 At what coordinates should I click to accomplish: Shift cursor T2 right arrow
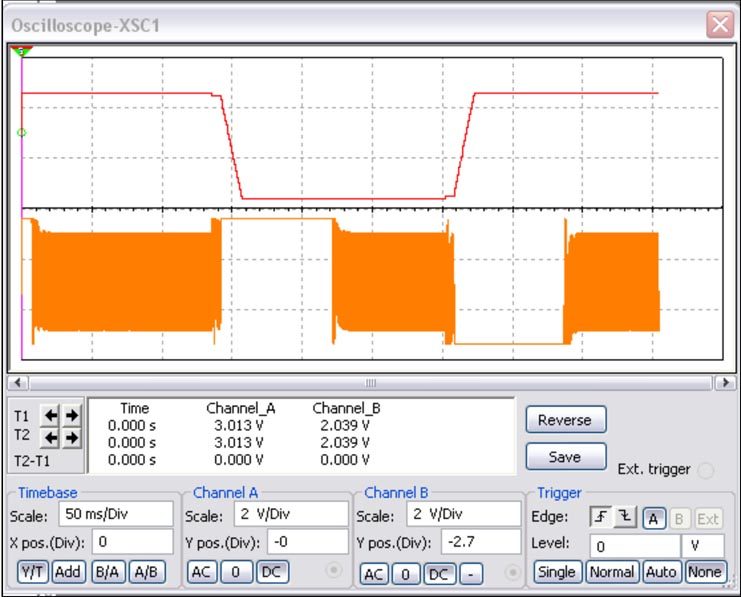click(70, 437)
